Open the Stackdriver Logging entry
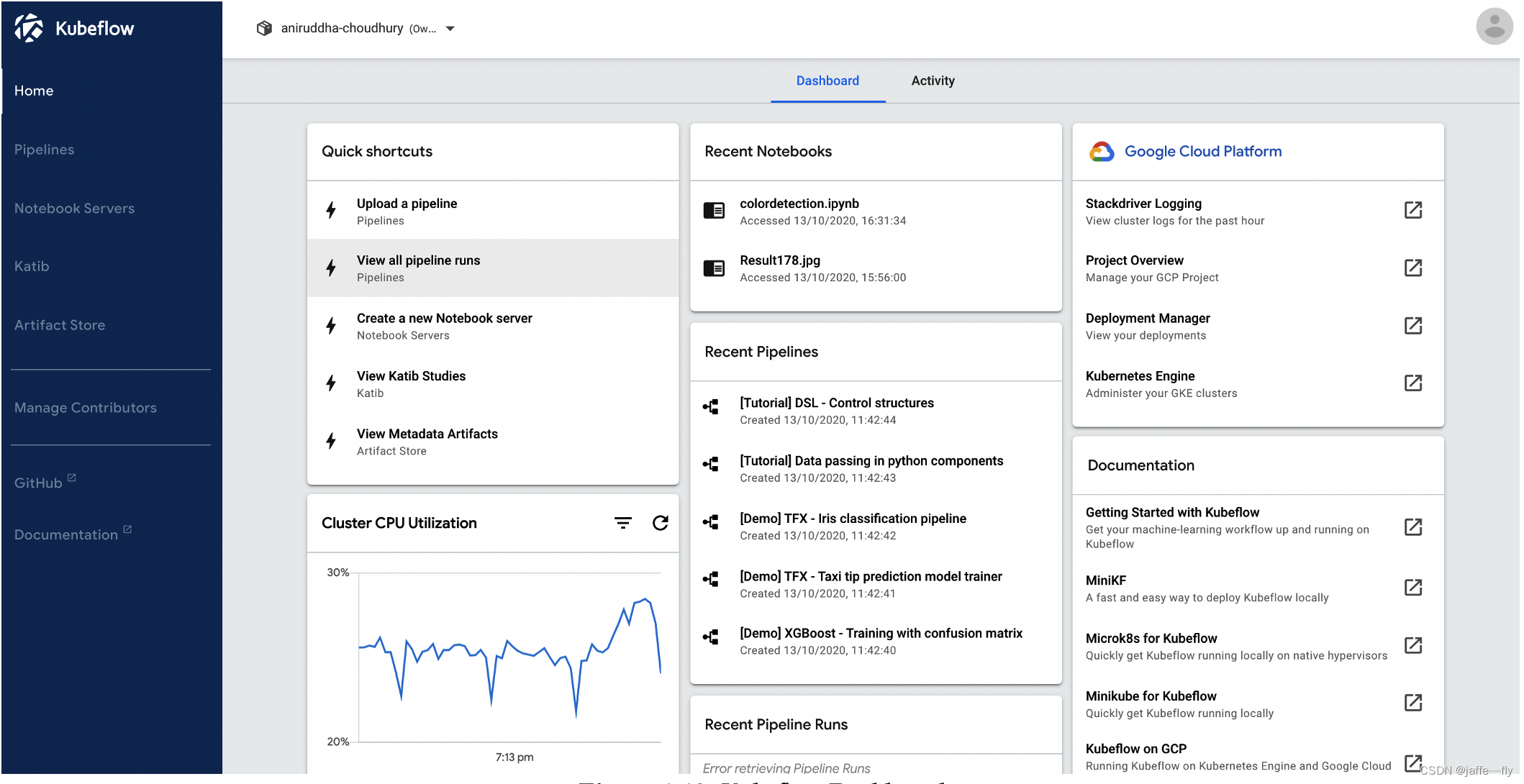The height and width of the screenshot is (784, 1524). [1258, 211]
